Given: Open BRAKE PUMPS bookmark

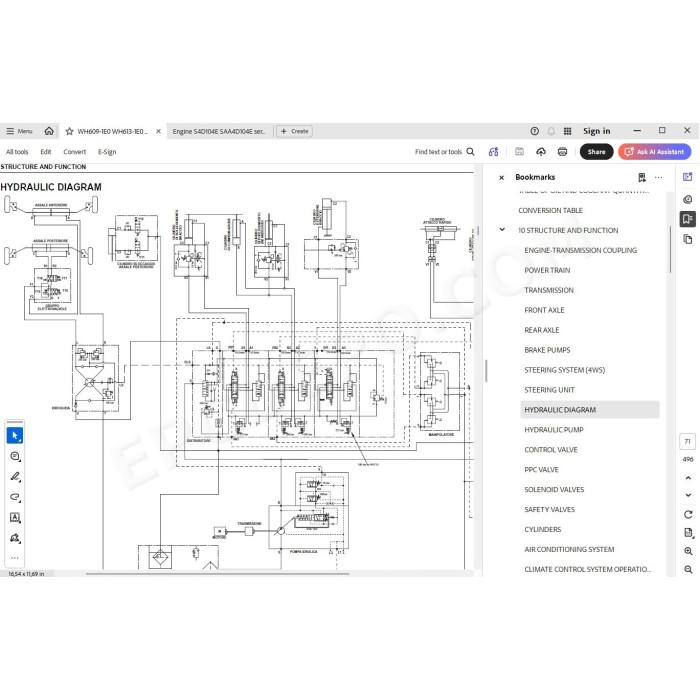Looking at the screenshot, I should click(547, 350).
